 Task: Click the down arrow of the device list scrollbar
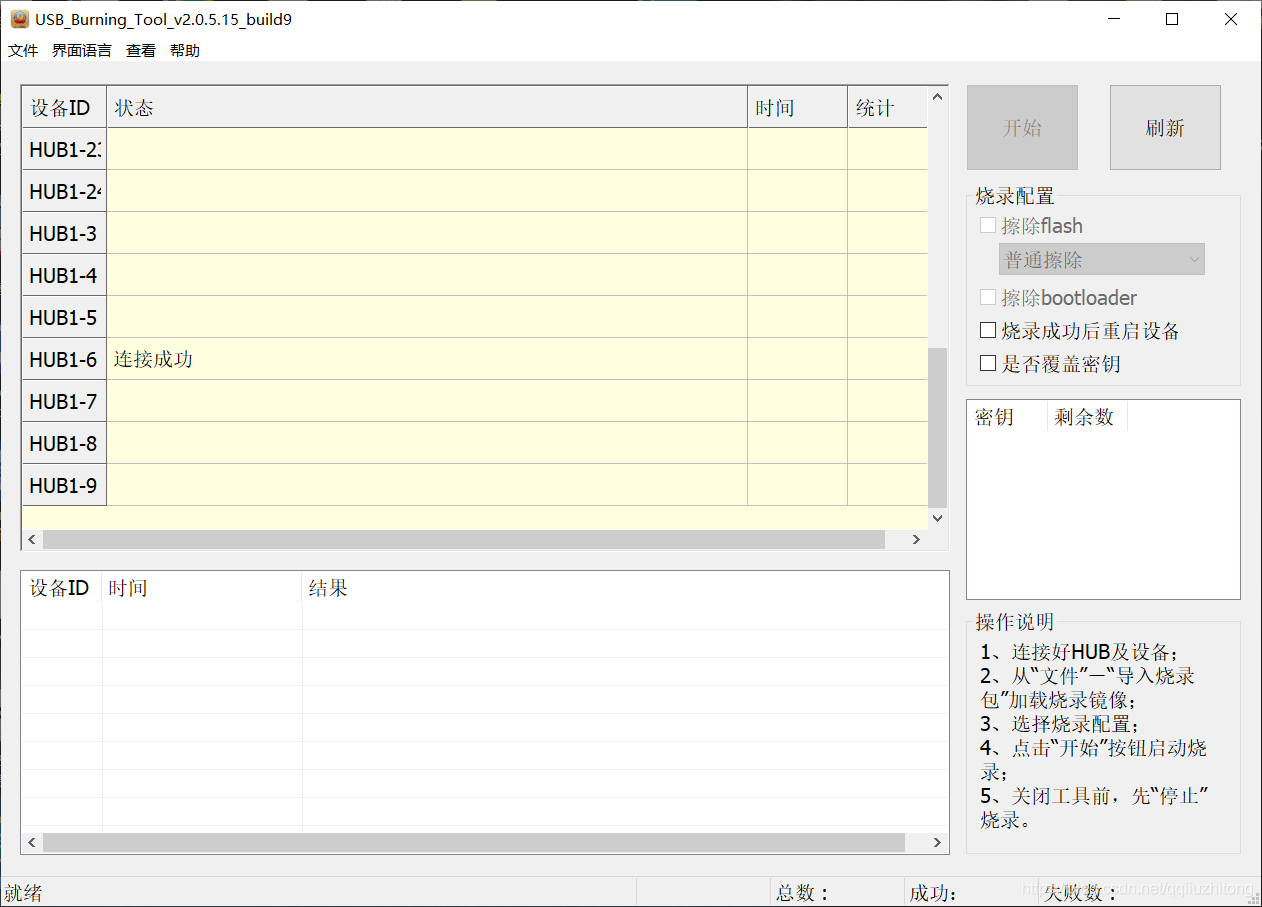[x=937, y=518]
